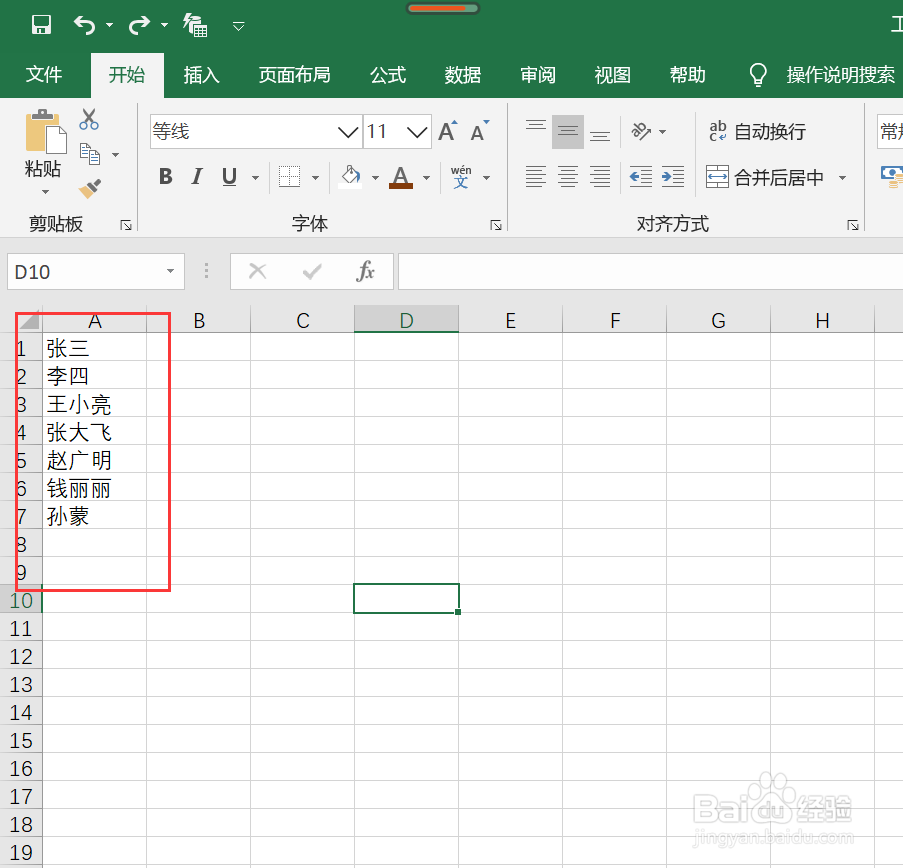Click inside the formula bar input
The width and height of the screenshot is (903, 868).
651,271
